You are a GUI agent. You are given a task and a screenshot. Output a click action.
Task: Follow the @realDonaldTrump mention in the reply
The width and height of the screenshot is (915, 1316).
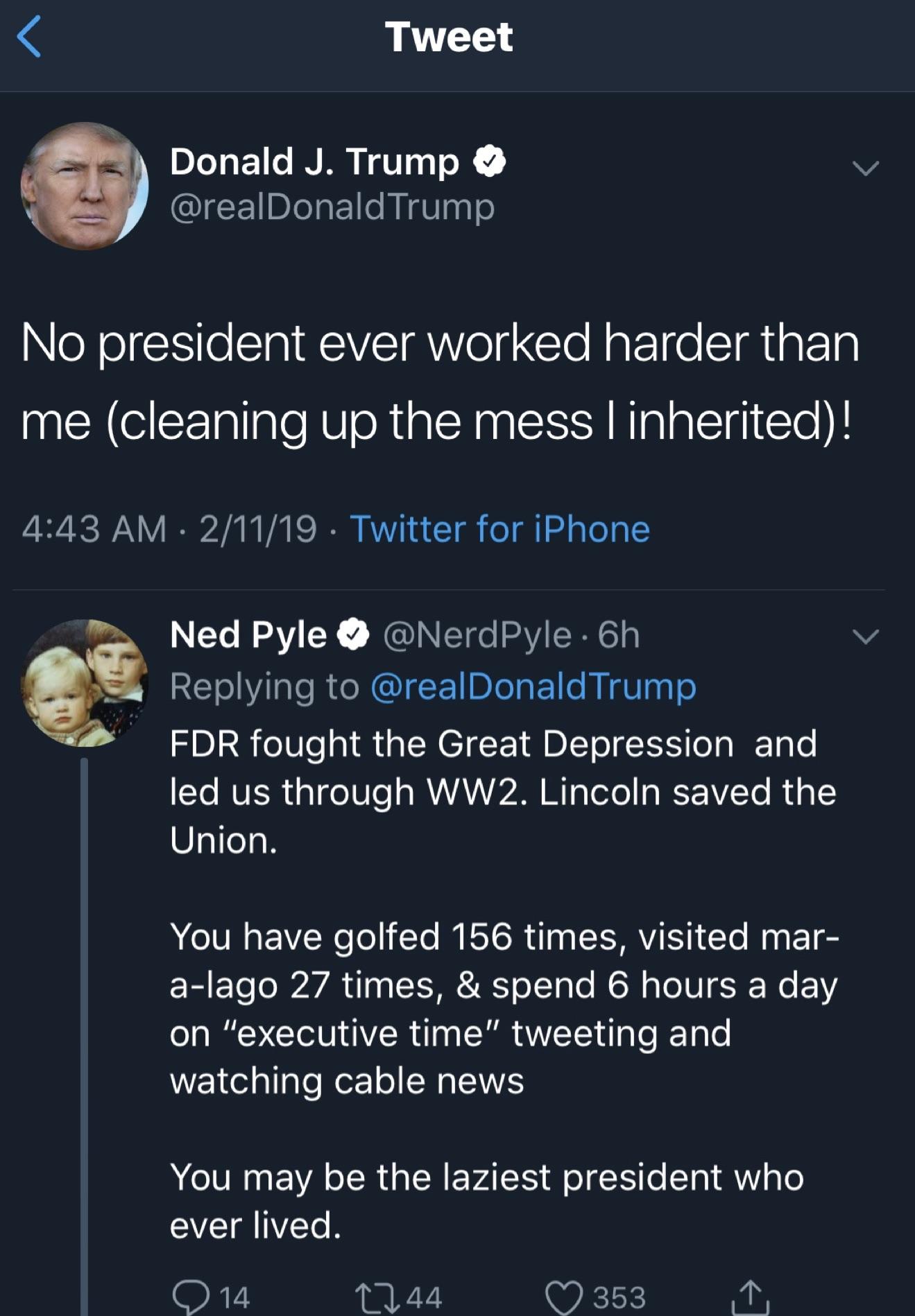[533, 686]
